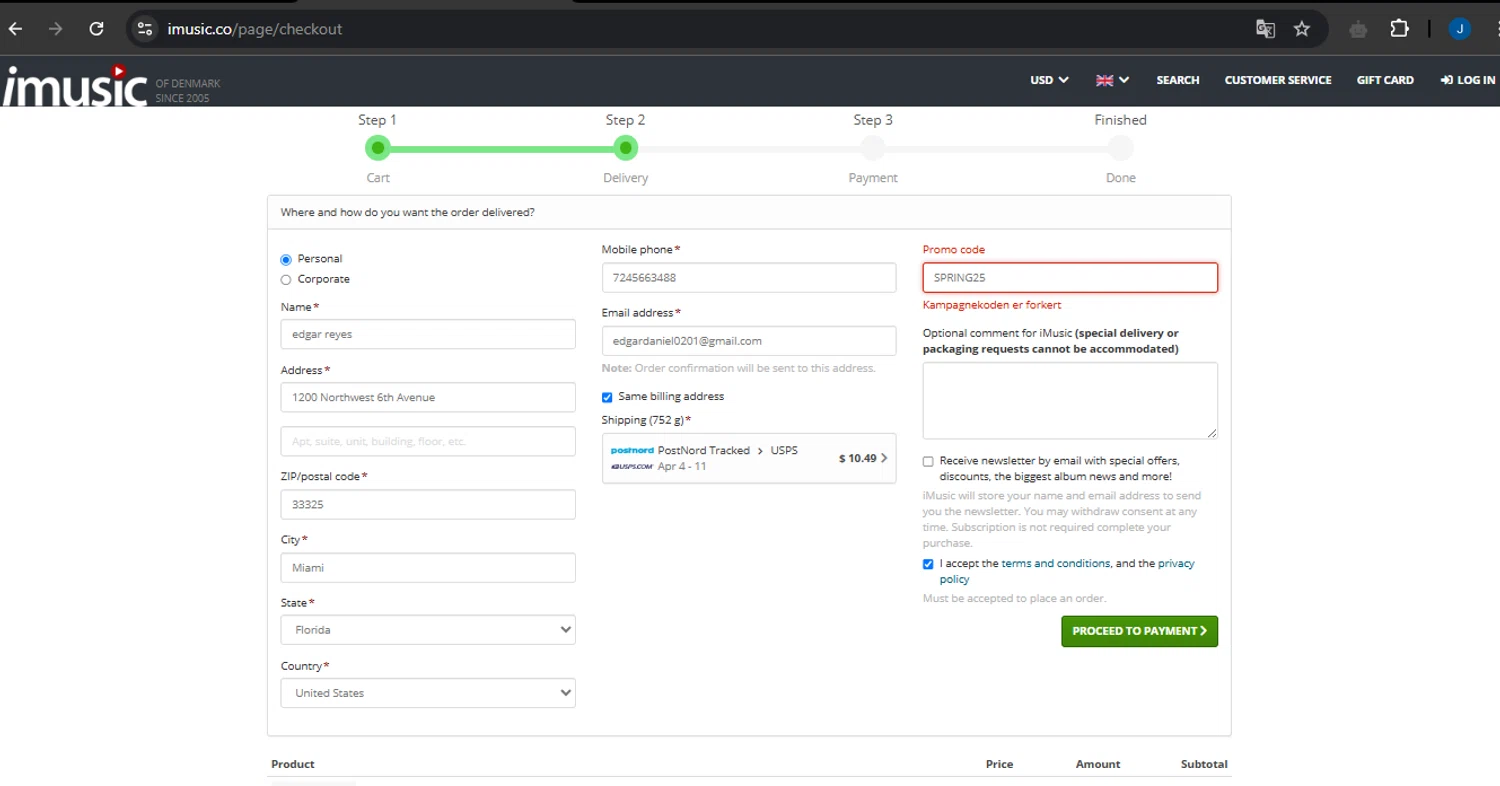
Task: View site information icon in address bar
Action: click(146, 29)
